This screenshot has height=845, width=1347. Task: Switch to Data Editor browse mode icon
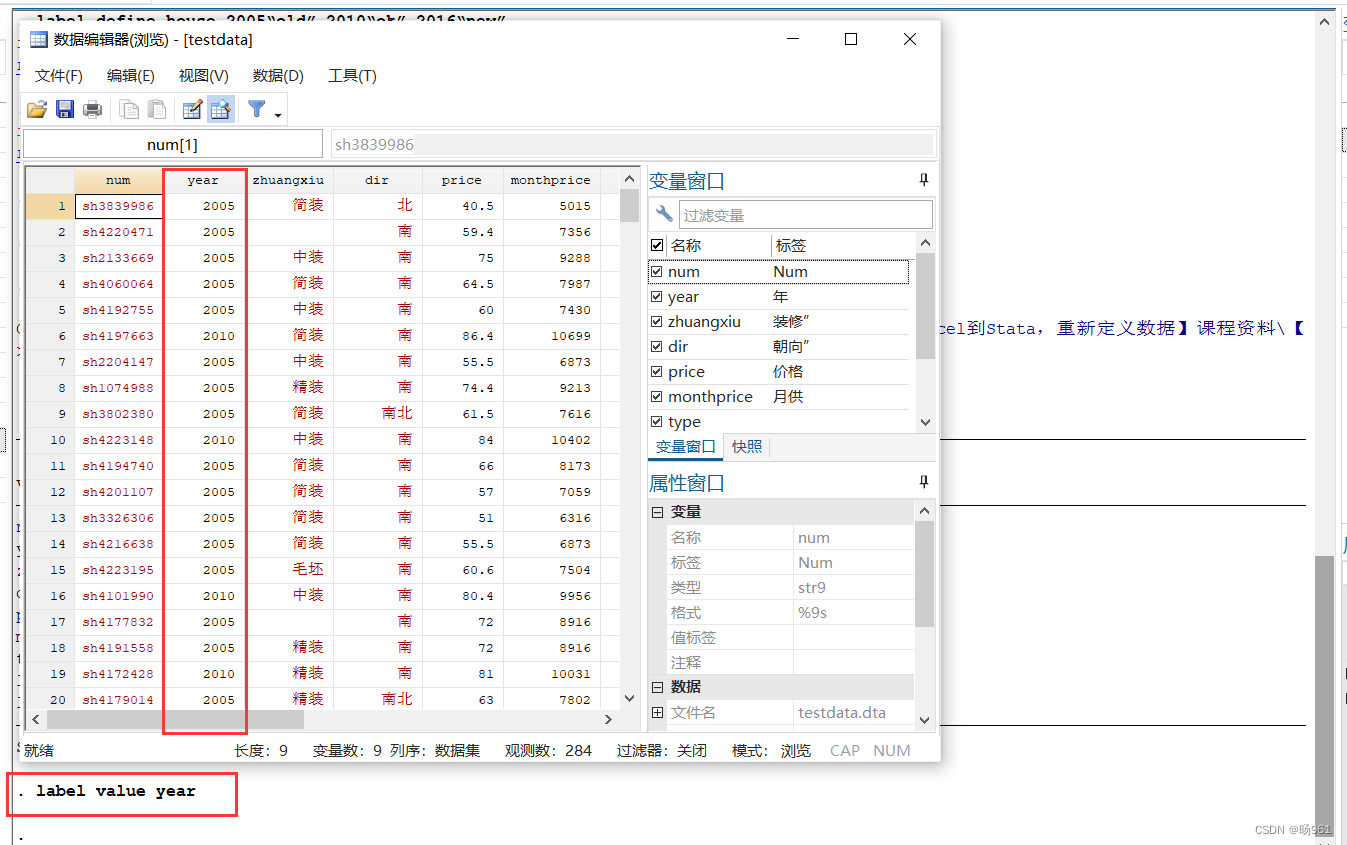click(x=221, y=109)
